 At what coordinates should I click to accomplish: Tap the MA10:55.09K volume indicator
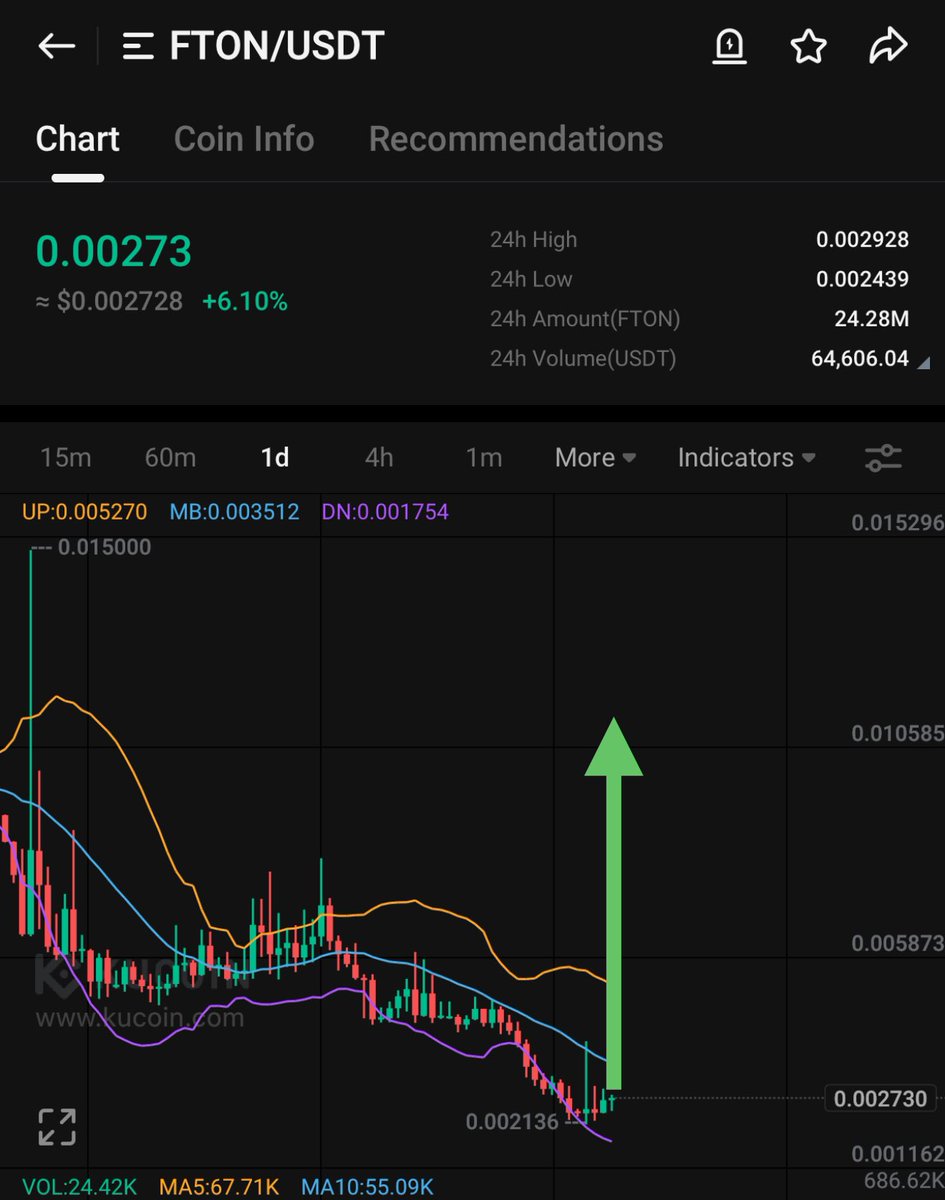coord(367,1187)
